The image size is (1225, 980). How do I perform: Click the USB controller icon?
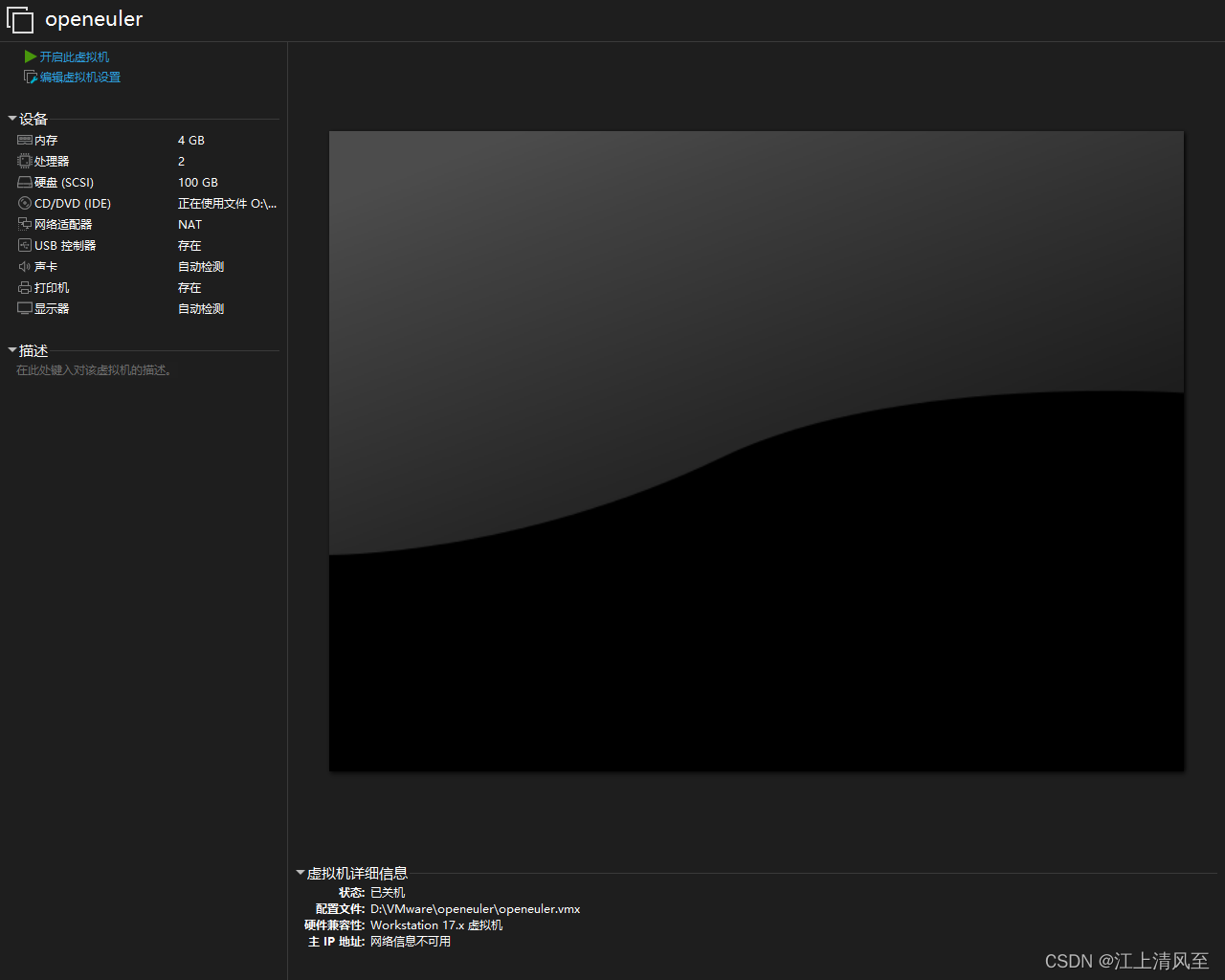pyautogui.click(x=25, y=246)
